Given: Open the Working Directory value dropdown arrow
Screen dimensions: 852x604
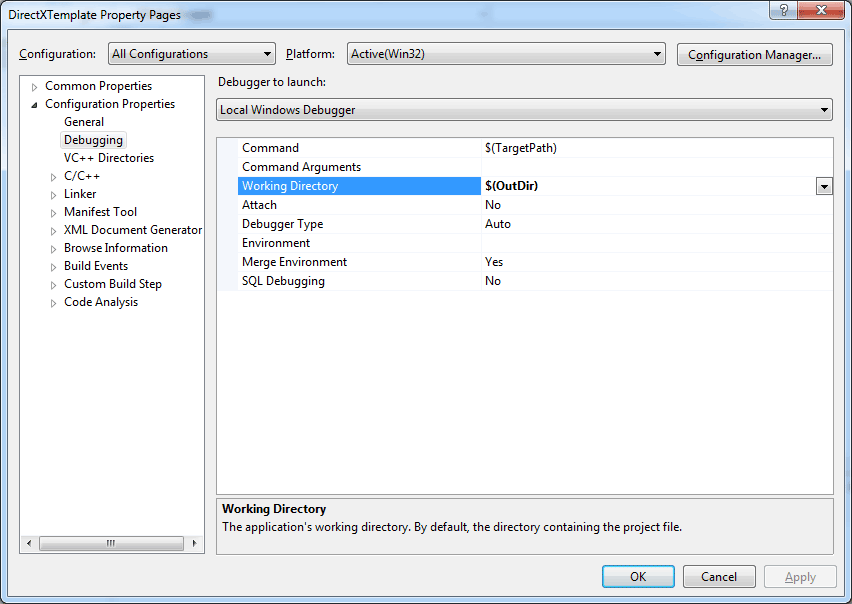Looking at the screenshot, I should coord(824,186).
